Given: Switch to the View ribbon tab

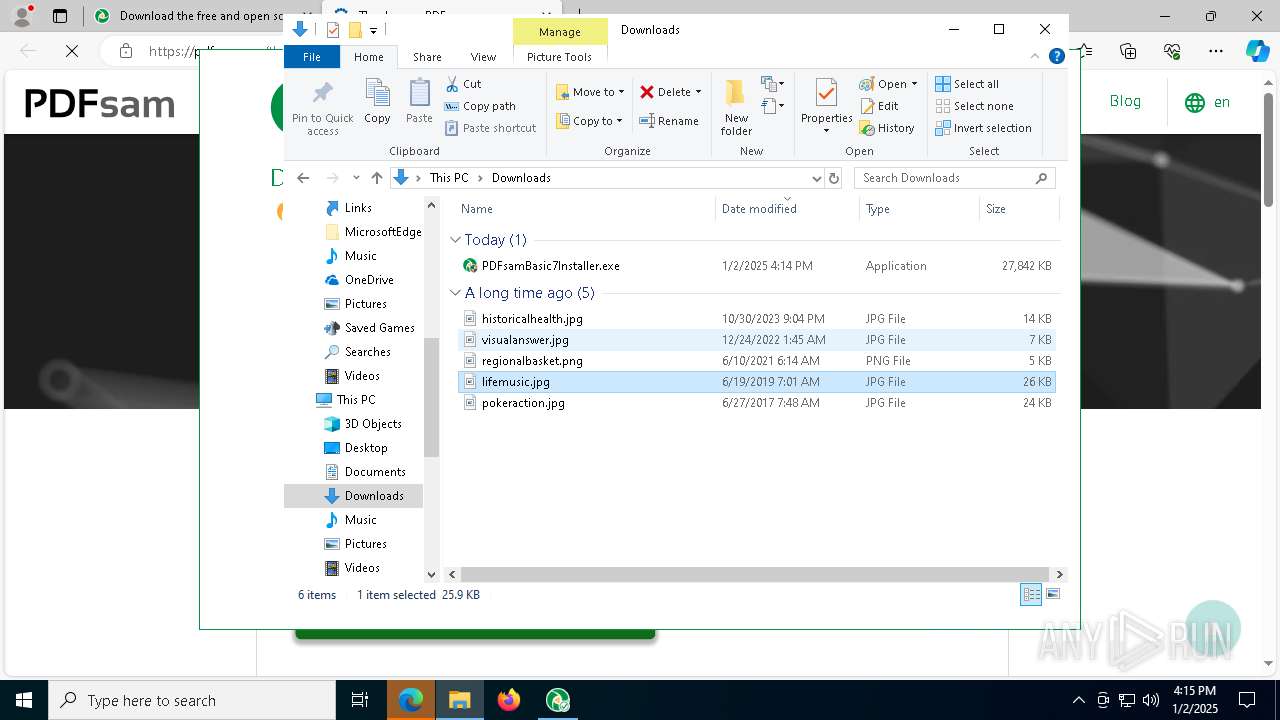Looking at the screenshot, I should click(483, 57).
